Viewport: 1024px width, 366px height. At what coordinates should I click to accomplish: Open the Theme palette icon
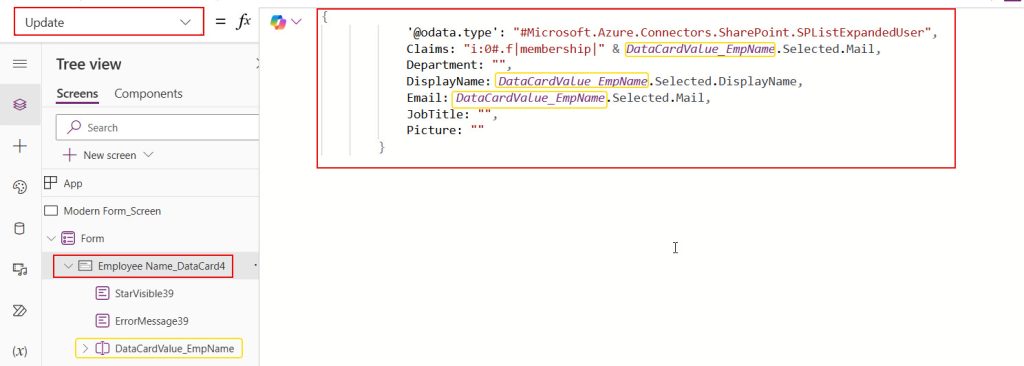20,188
